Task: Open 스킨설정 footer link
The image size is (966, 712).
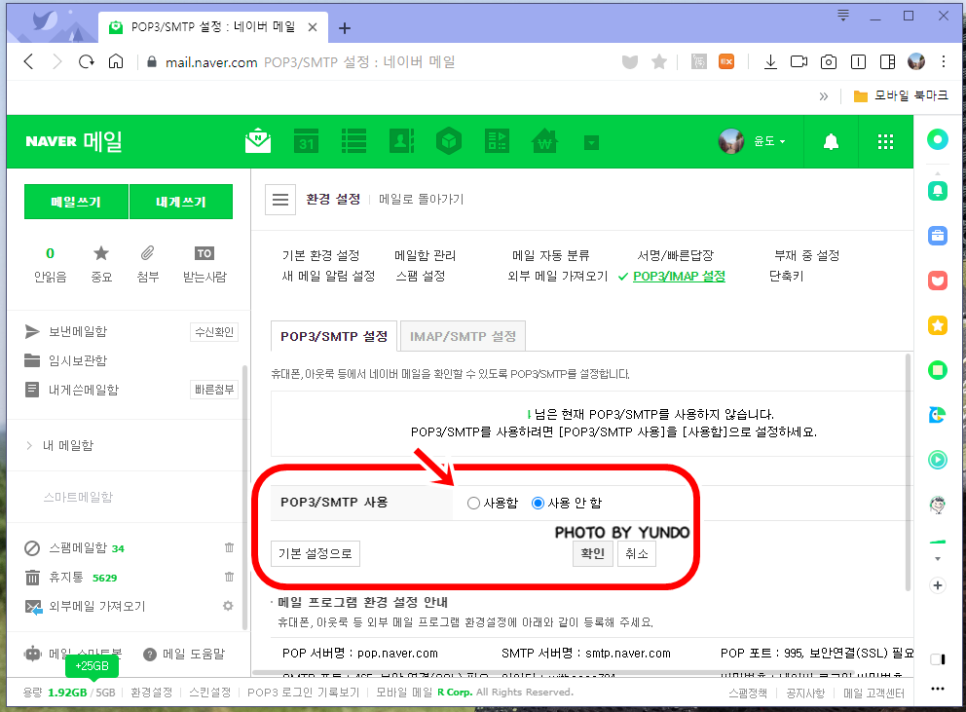Action: [x=210, y=692]
